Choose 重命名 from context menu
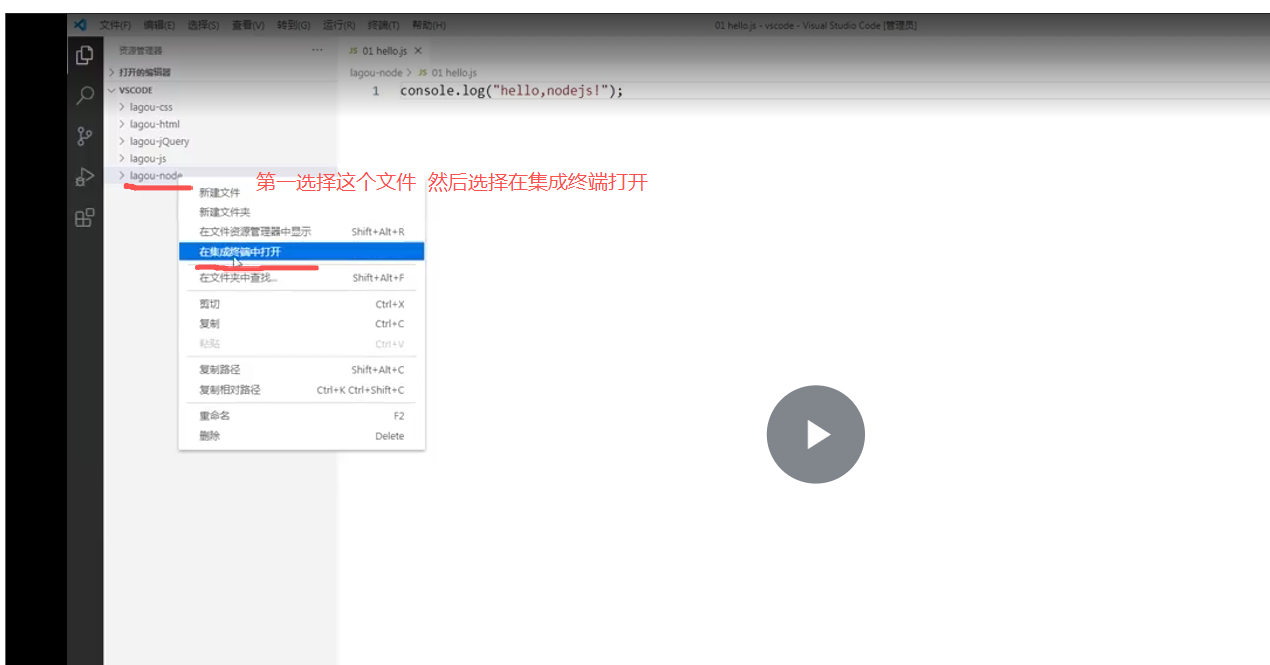Viewport: 1270px width, 665px height. point(301,415)
